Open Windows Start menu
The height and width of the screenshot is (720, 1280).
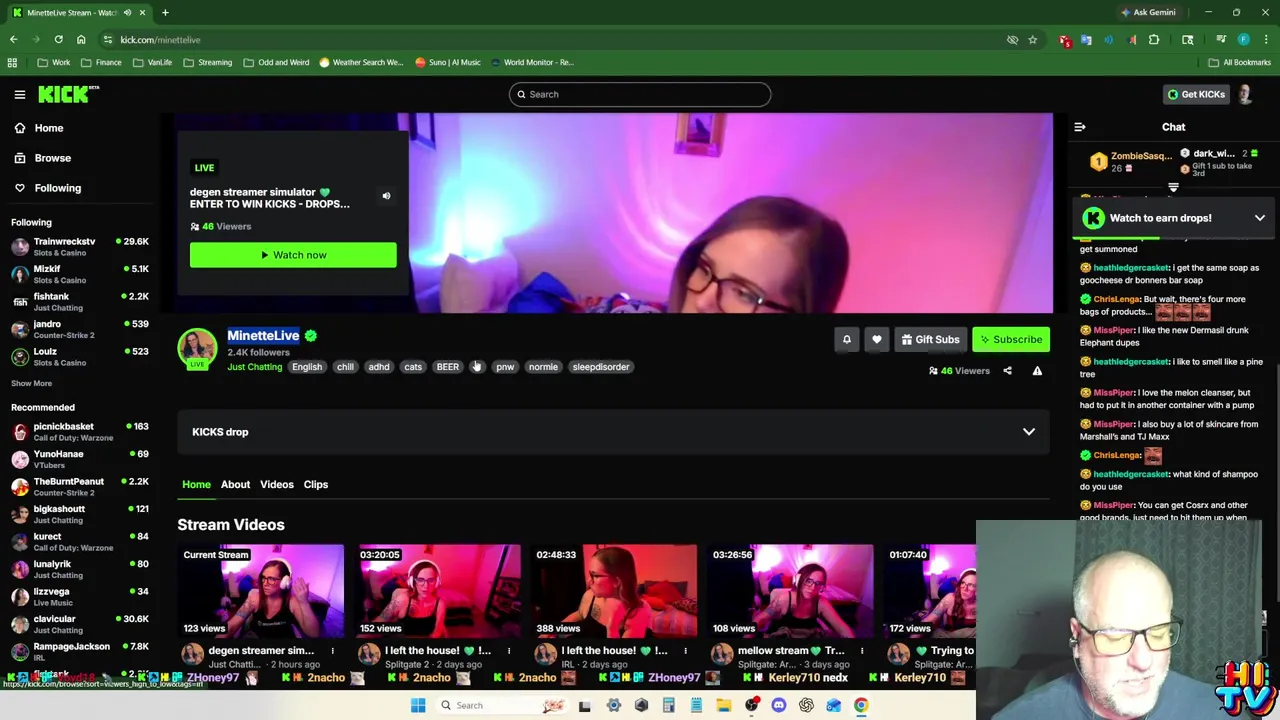click(x=418, y=705)
